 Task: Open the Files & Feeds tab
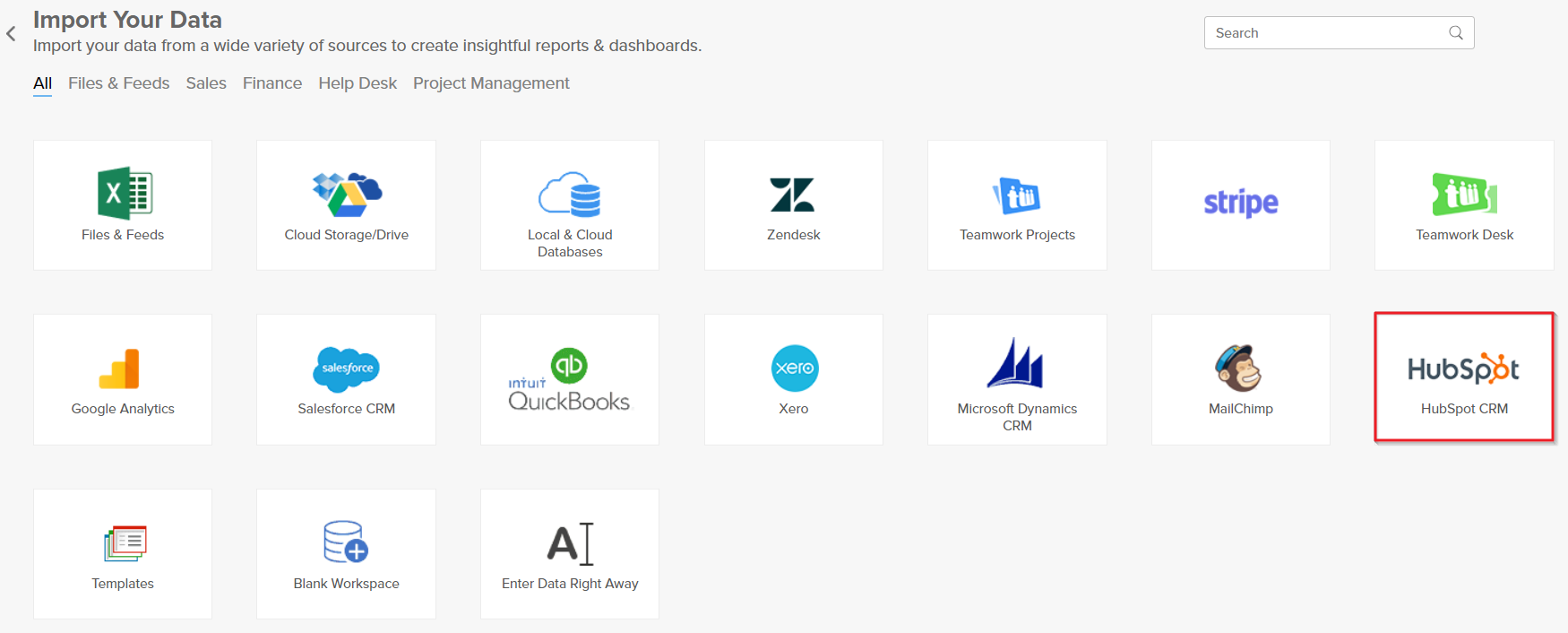(119, 83)
